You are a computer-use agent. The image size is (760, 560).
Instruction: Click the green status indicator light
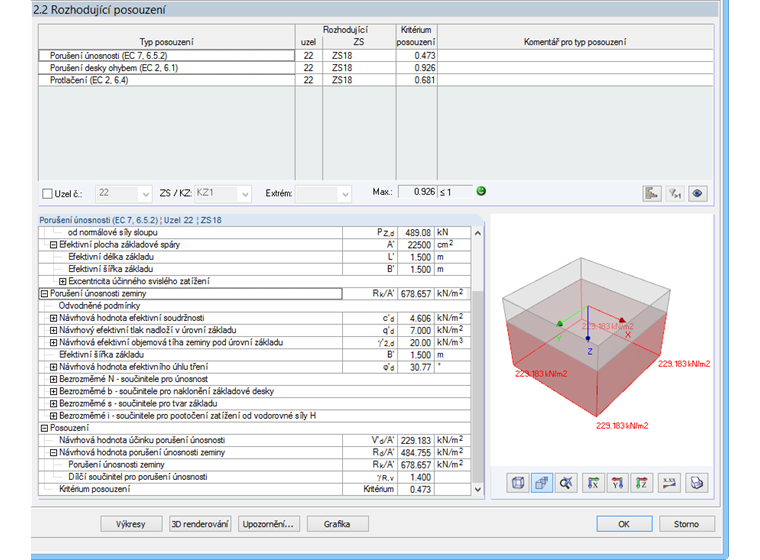(x=481, y=191)
